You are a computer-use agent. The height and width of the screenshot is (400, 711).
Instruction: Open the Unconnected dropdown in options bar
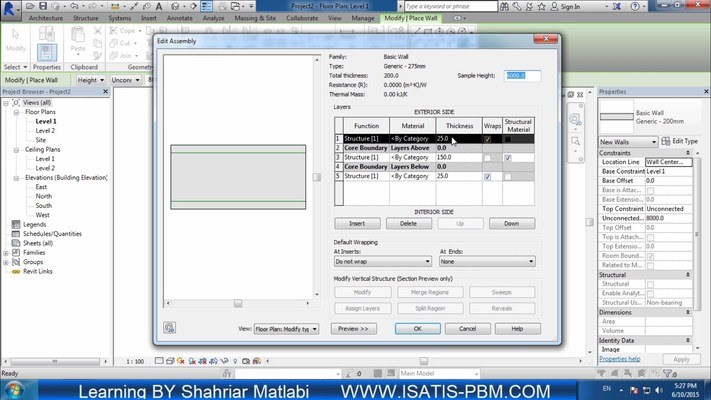(x=125, y=80)
